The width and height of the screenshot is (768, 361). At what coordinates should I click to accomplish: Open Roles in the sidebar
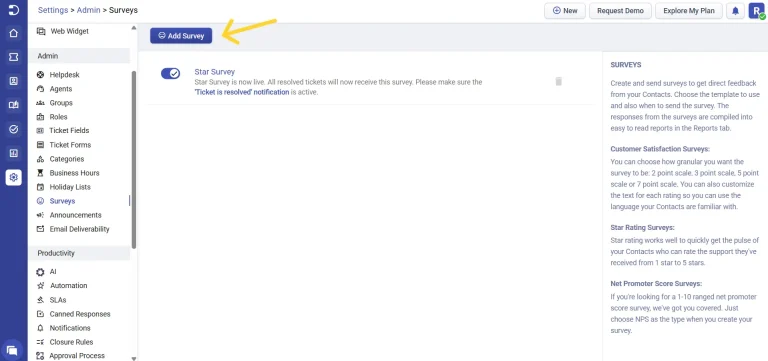[58, 117]
